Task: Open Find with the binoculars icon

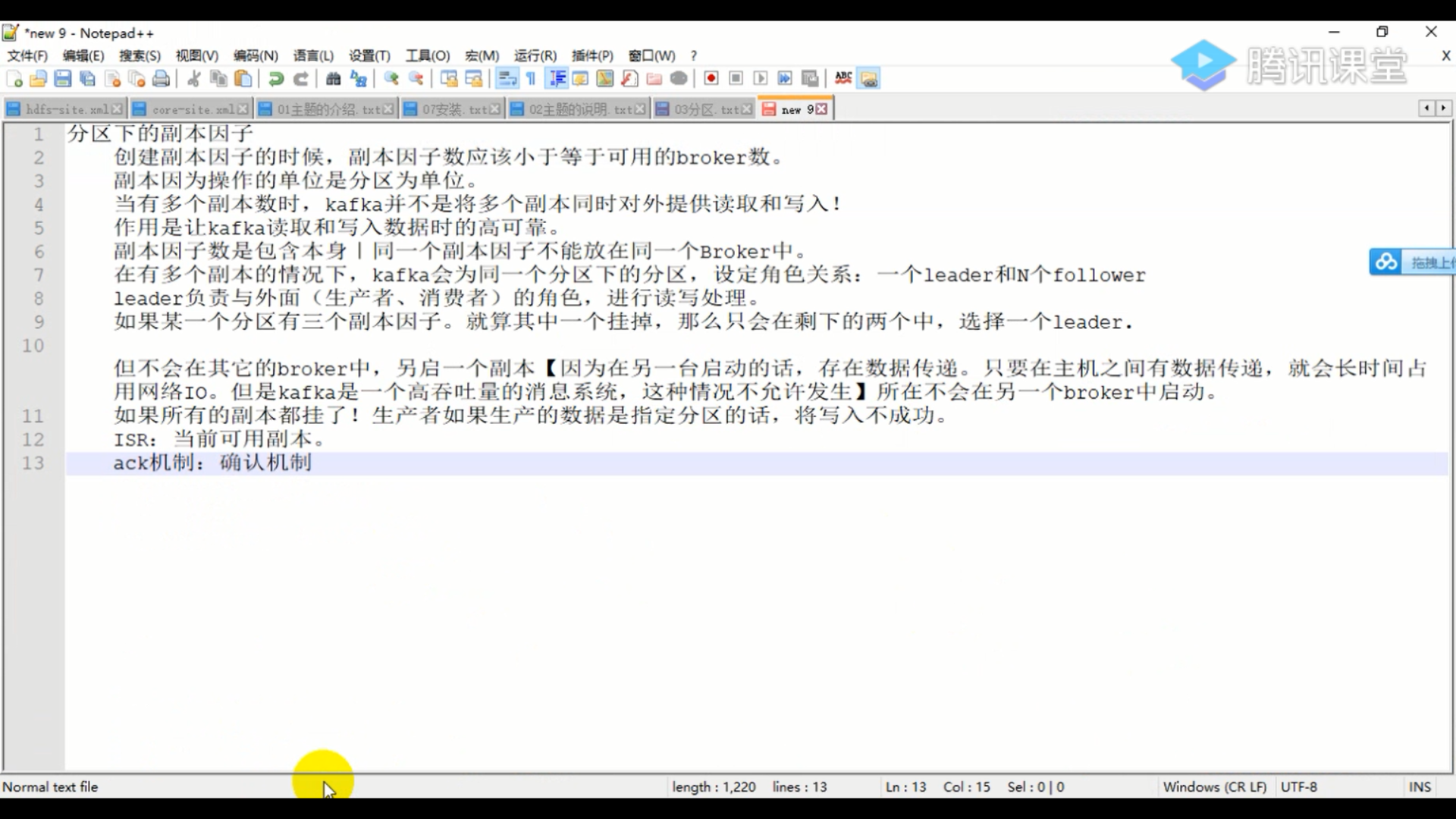Action: (x=333, y=79)
